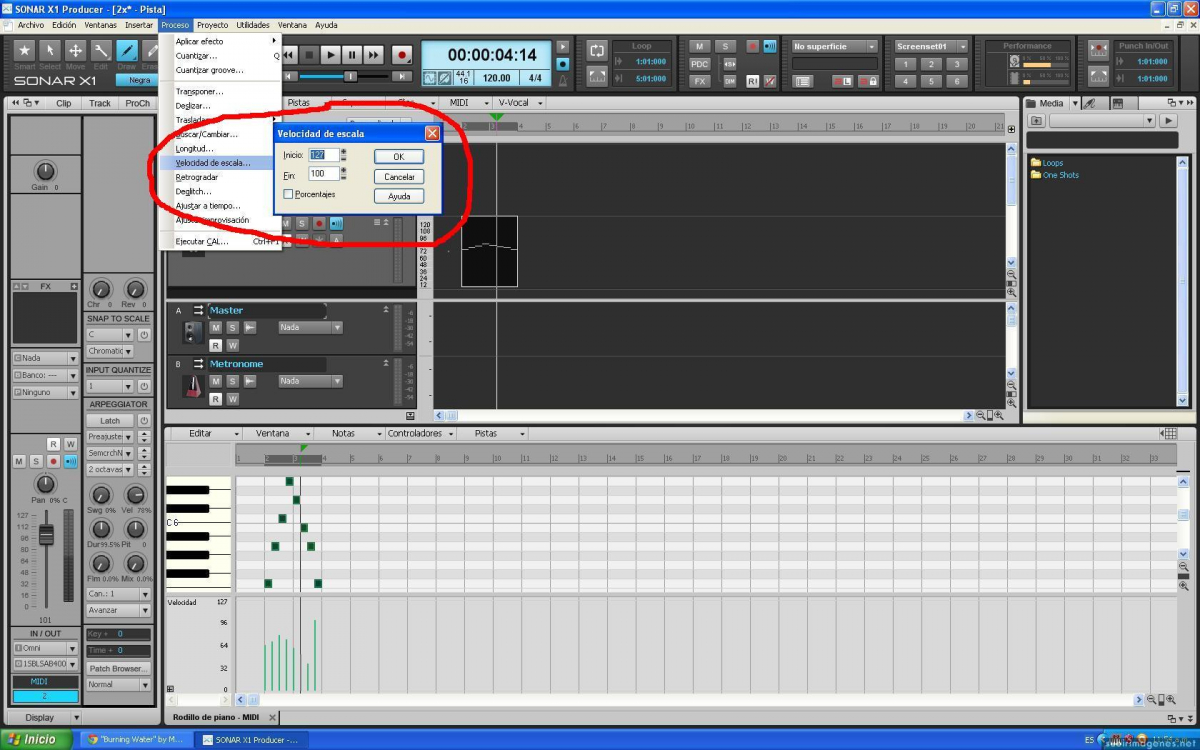Open the Chromatic scale dropdown
This screenshot has height=750, width=1200.
109,351
